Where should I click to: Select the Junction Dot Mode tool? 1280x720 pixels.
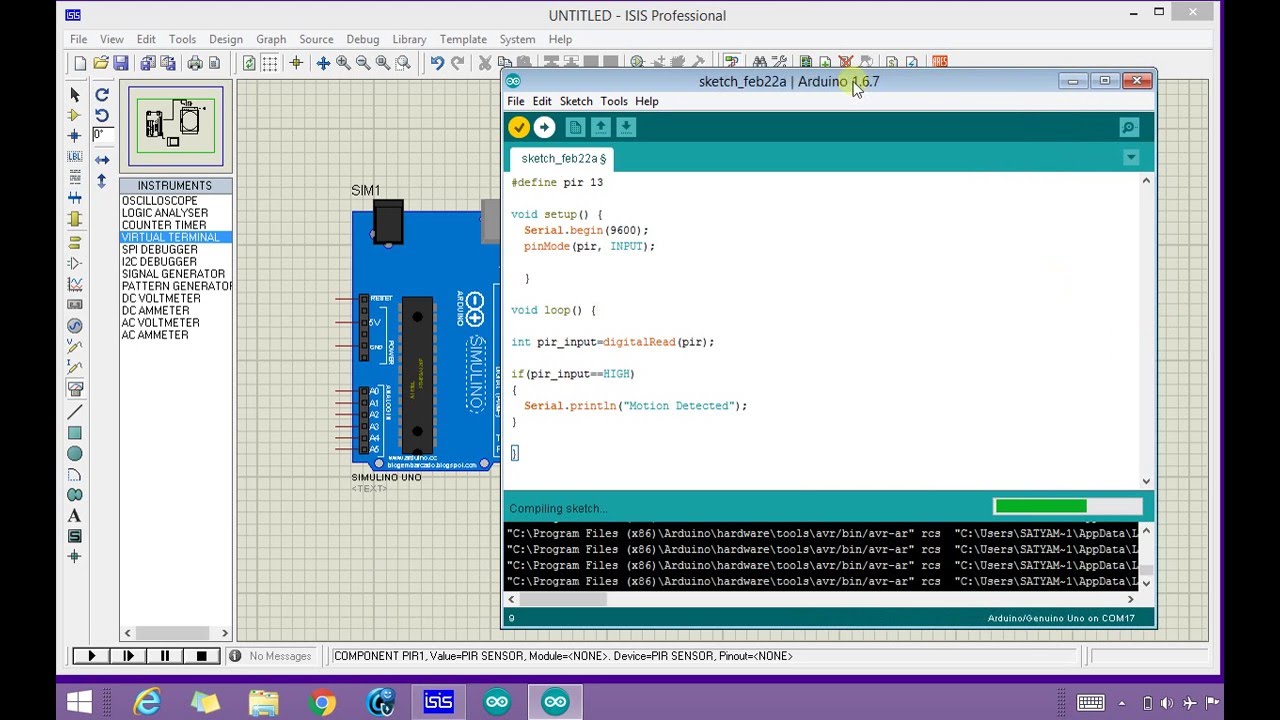click(x=75, y=135)
